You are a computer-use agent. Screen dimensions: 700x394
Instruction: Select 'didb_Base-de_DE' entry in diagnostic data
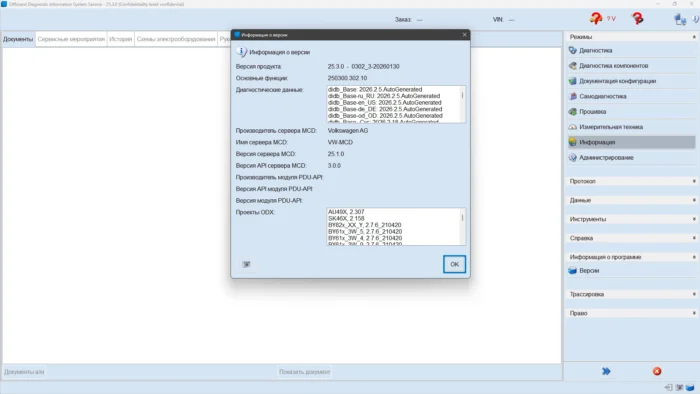(385, 109)
